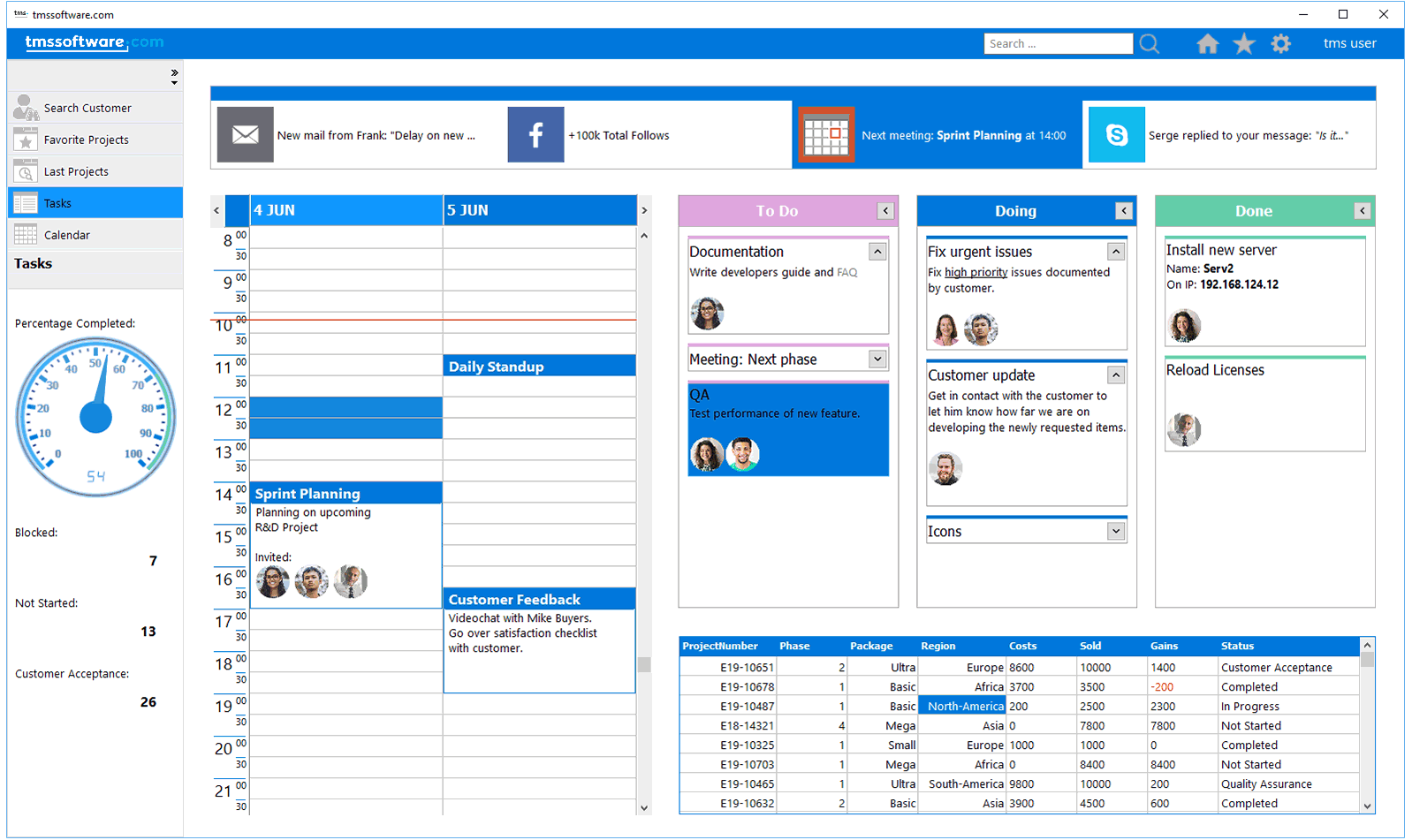1412x840 pixels.
Task: Click the percentage completed gauge
Action: pos(95,417)
